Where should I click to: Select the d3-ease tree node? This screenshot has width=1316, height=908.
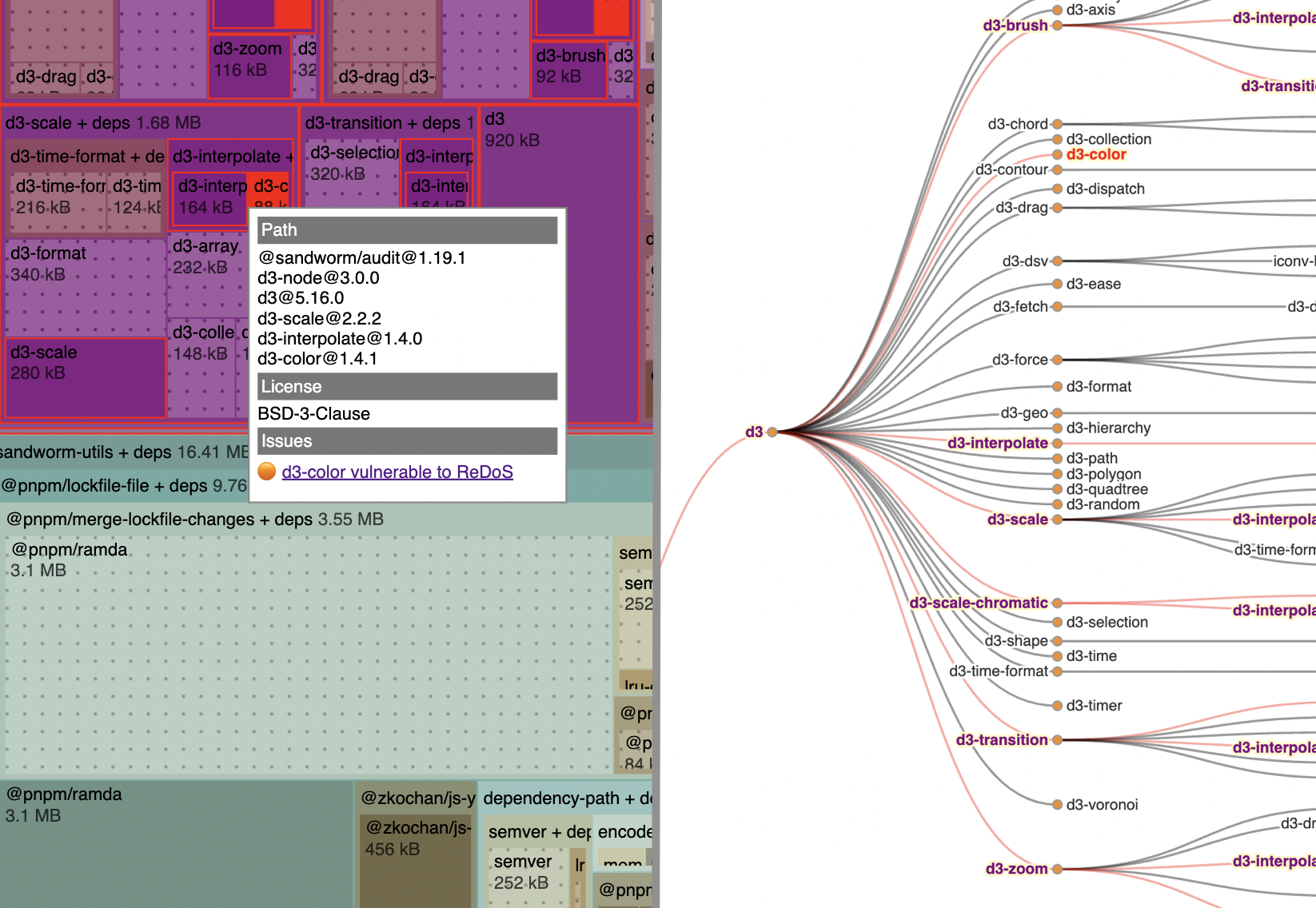(x=1057, y=284)
